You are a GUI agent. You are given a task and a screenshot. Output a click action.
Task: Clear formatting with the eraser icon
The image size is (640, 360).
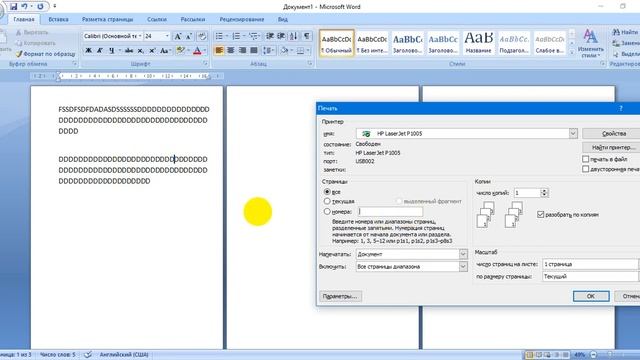(202, 37)
